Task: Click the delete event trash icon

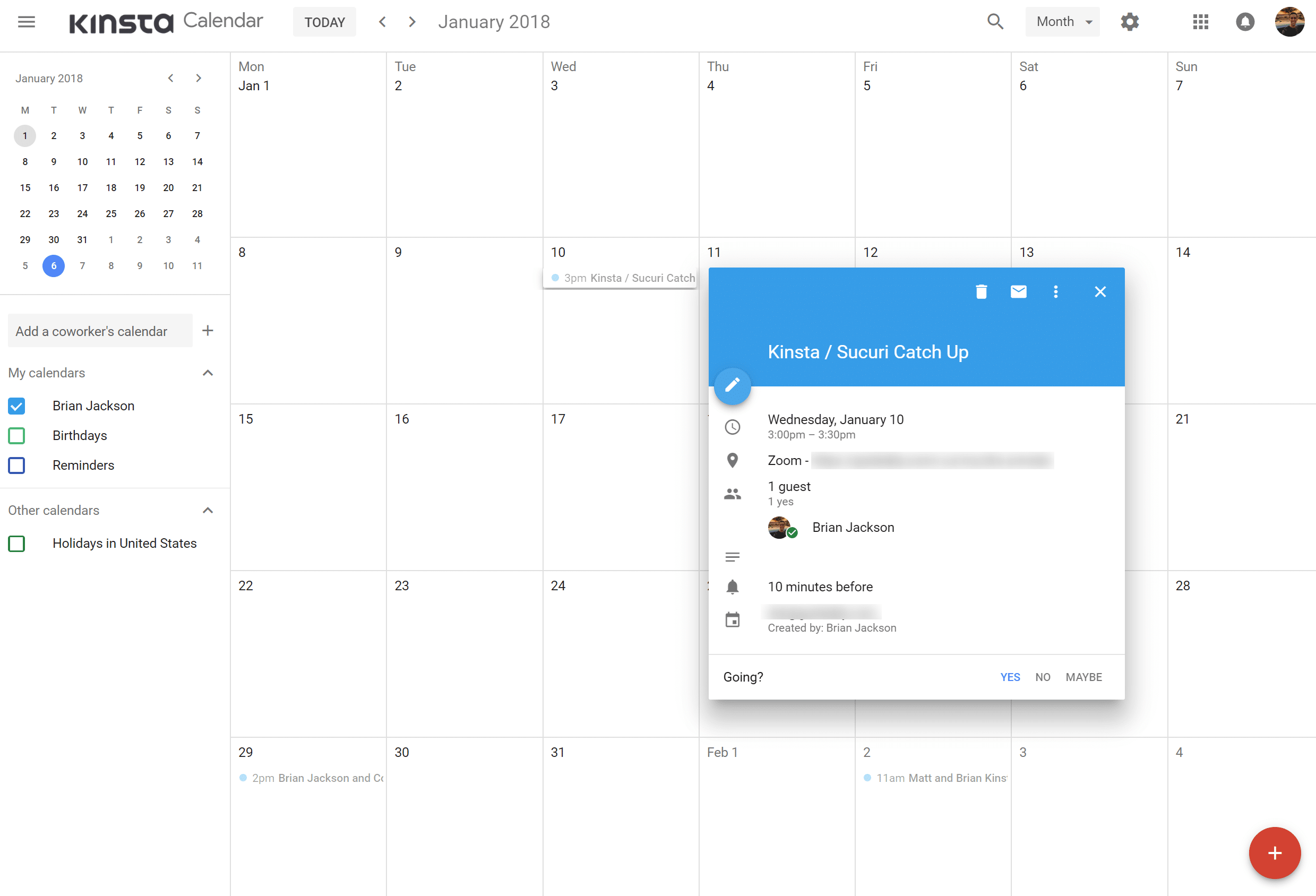Action: point(981,292)
